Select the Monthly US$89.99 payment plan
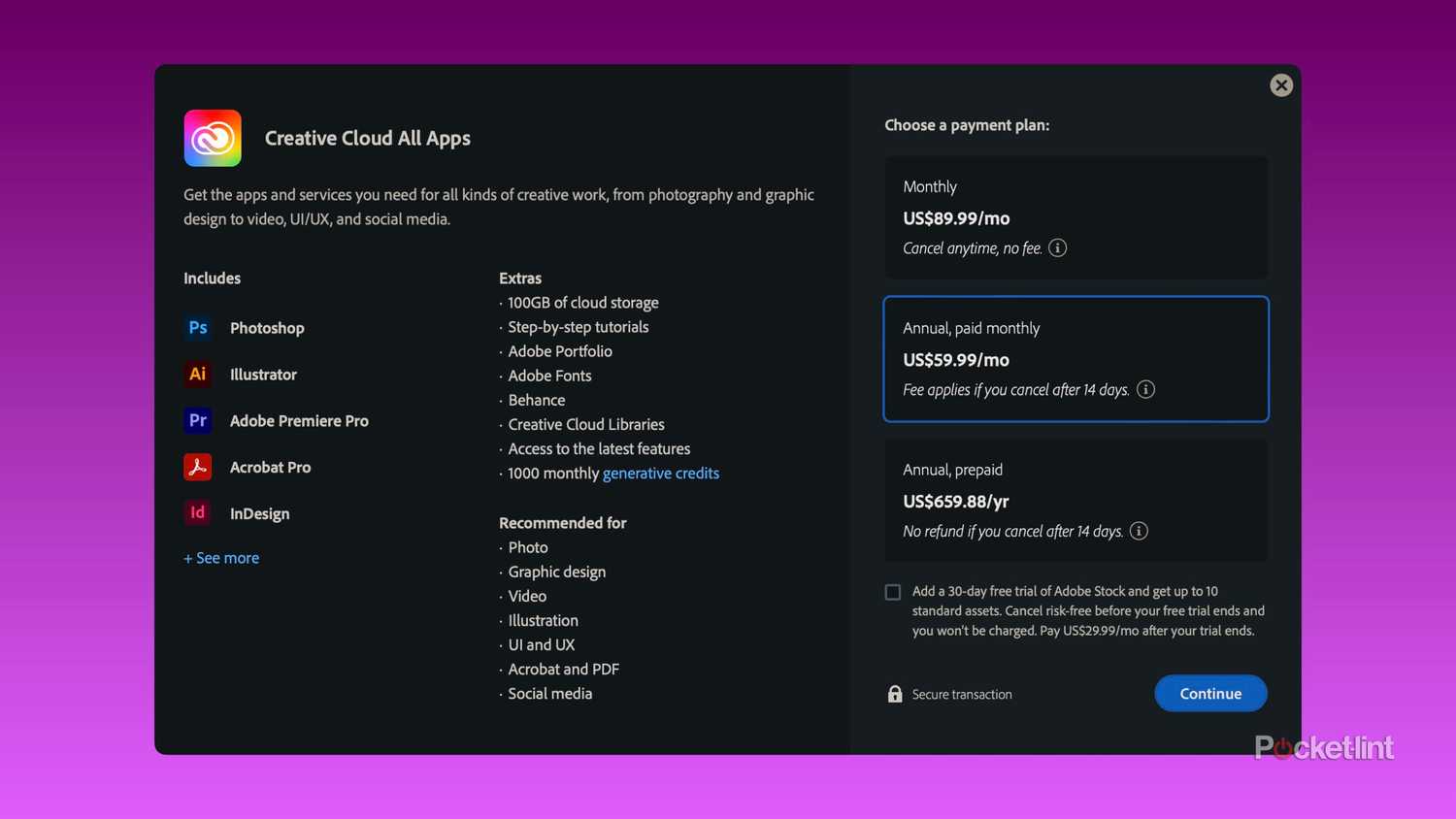This screenshot has height=819, width=1456. click(1075, 215)
